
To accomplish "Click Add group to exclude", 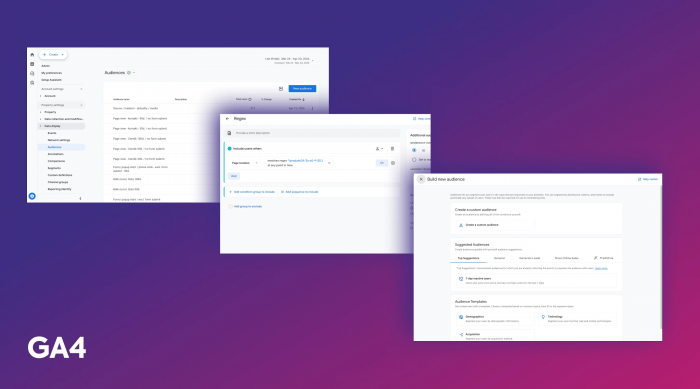I will pos(246,206).
